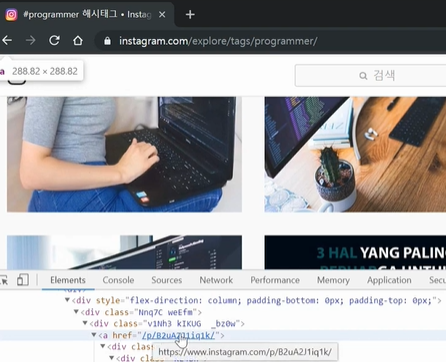
Task: Collapse the div class Nnq7C weEfm node
Action: [76, 312]
